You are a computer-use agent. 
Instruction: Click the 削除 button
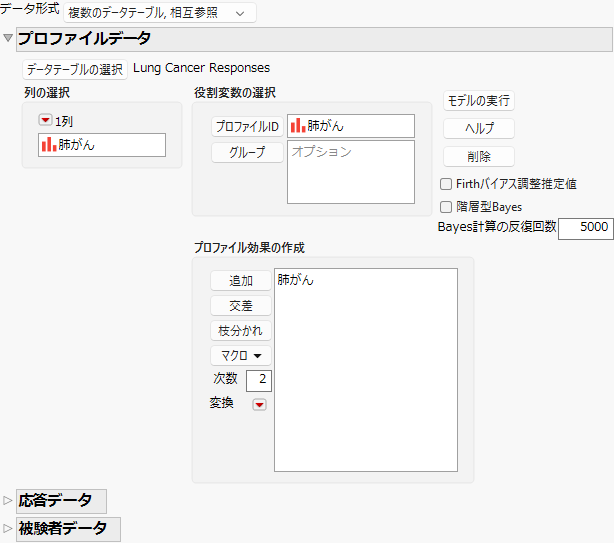point(479,157)
